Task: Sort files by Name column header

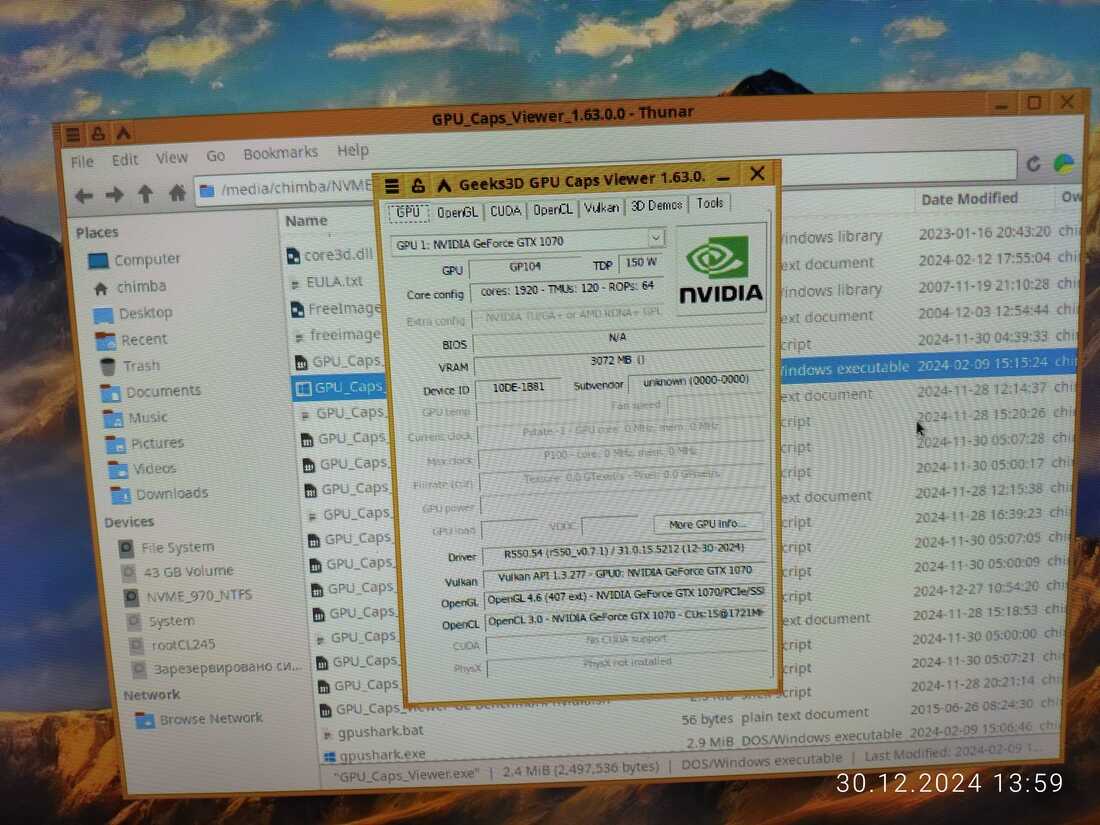Action: pos(307,220)
